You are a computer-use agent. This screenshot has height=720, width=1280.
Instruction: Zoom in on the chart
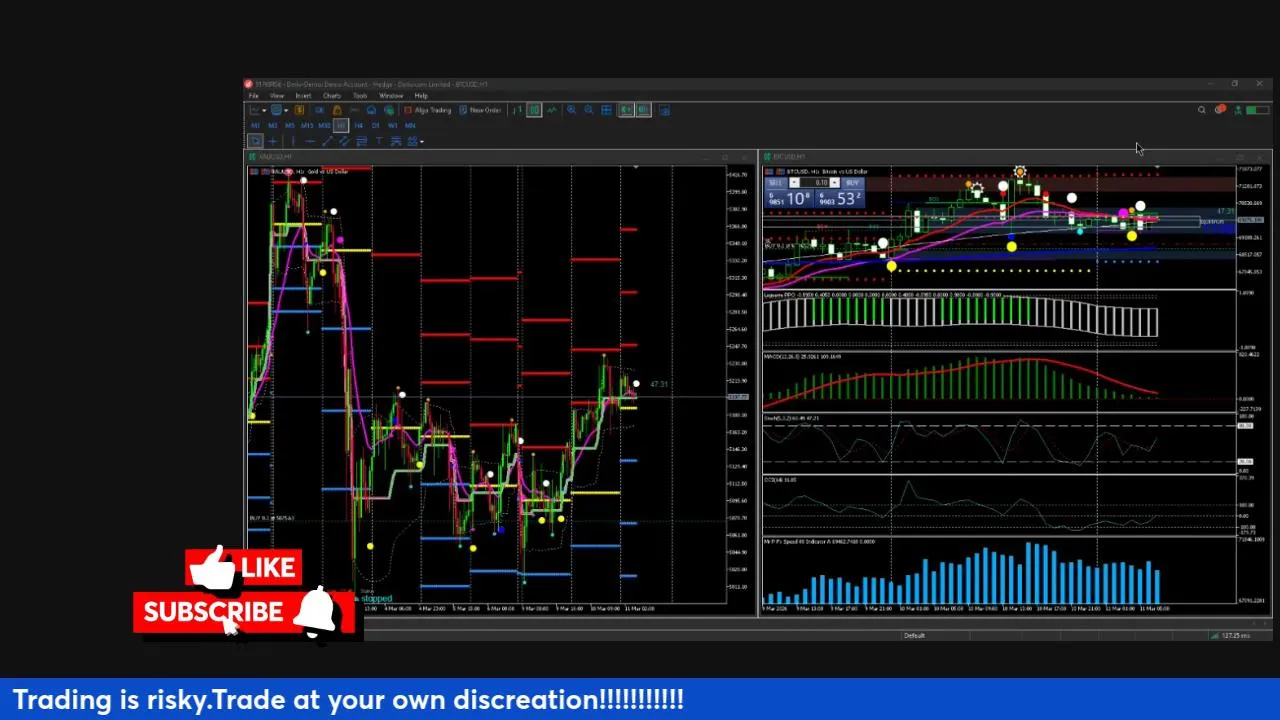tap(572, 110)
